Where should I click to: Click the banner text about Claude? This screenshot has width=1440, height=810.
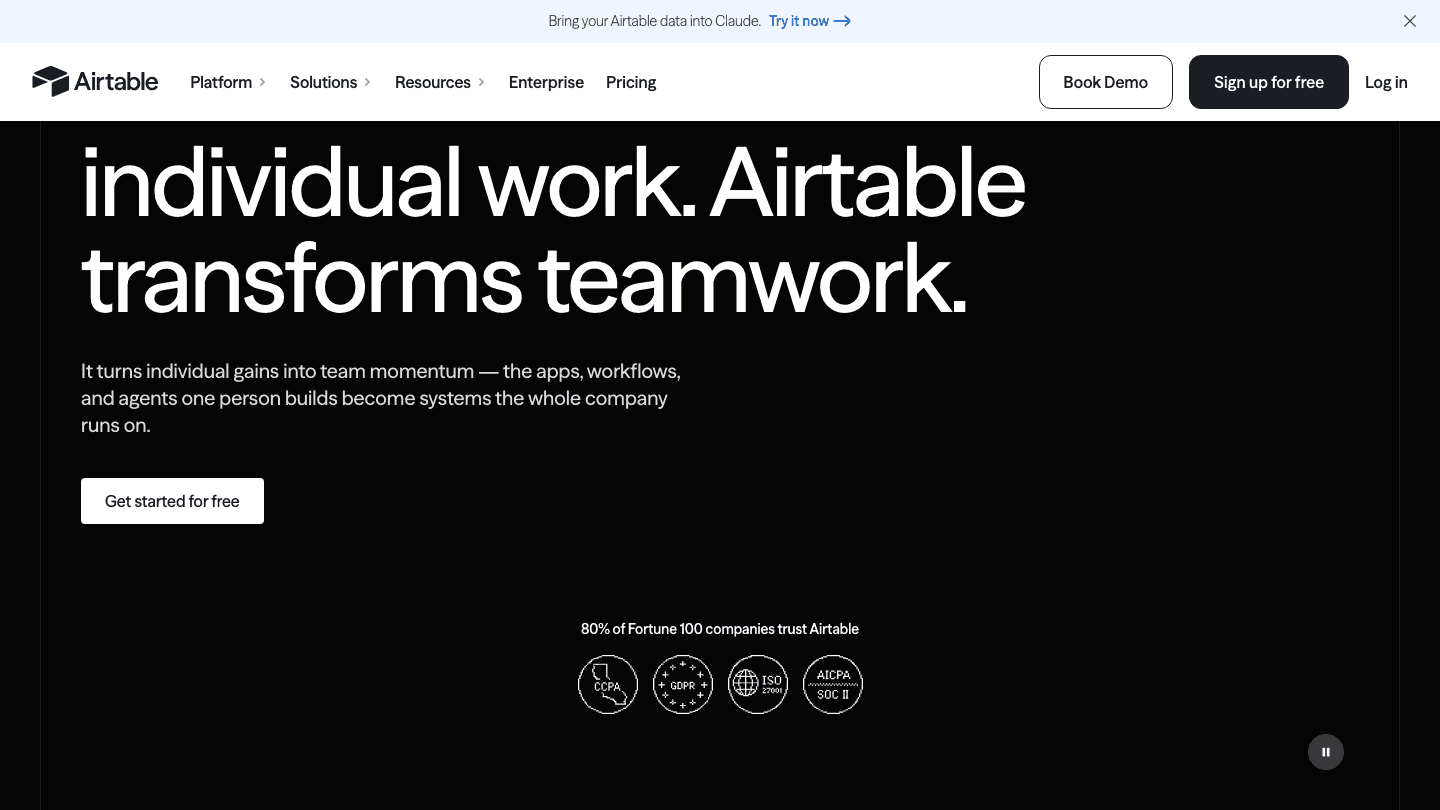655,21
